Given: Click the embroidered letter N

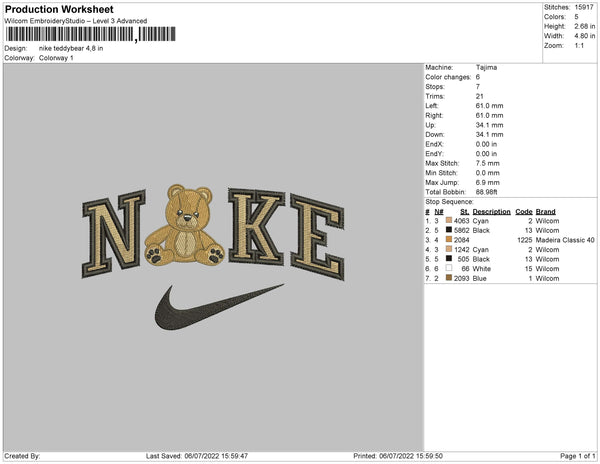Looking at the screenshot, I should click(x=114, y=233).
